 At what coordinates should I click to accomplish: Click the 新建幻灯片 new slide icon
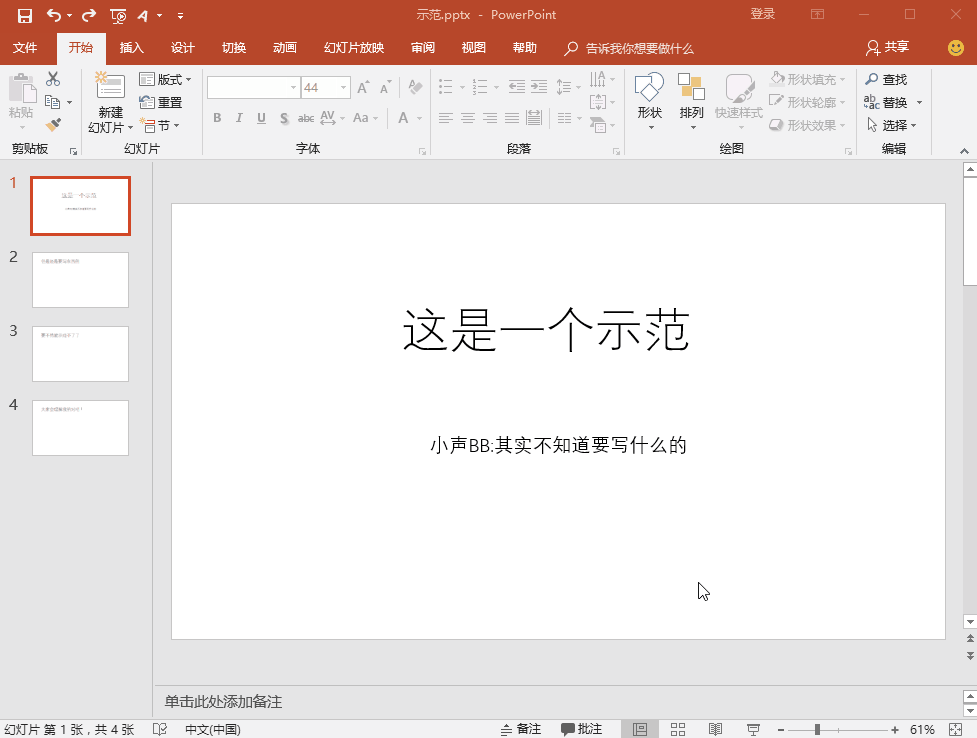pyautogui.click(x=110, y=88)
